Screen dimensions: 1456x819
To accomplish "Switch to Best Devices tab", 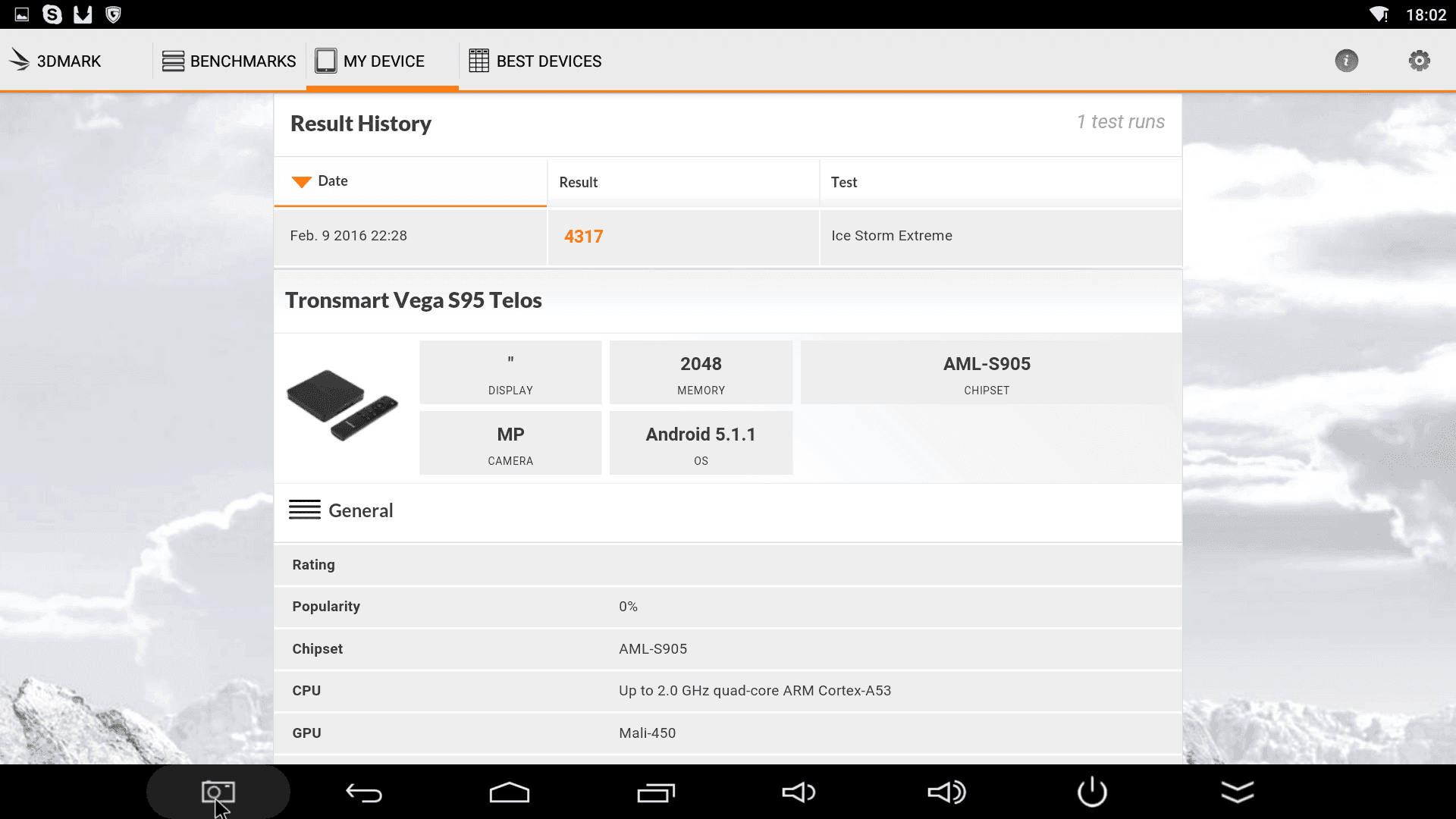I will point(535,61).
